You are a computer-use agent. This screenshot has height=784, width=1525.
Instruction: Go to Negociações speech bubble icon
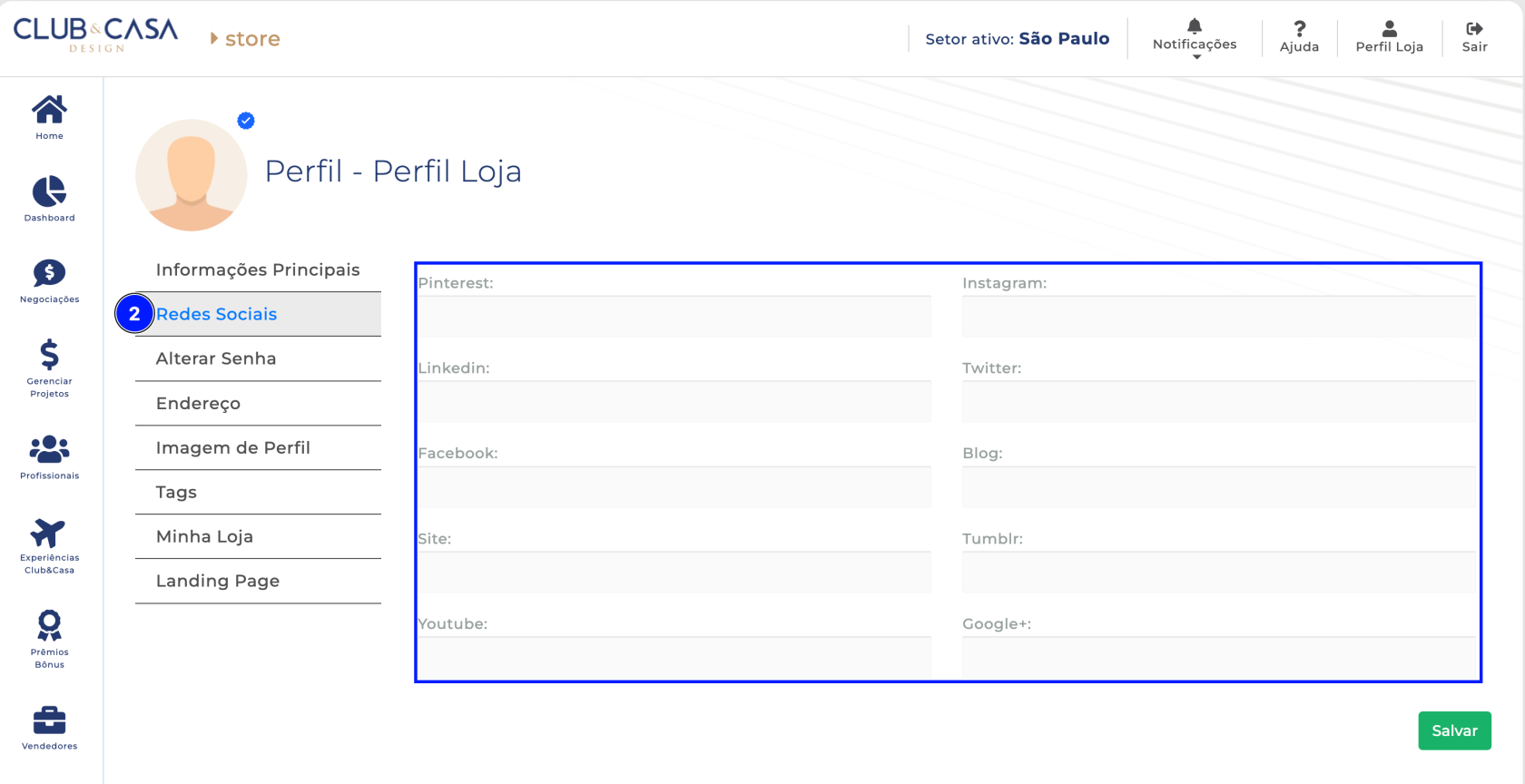(49, 273)
